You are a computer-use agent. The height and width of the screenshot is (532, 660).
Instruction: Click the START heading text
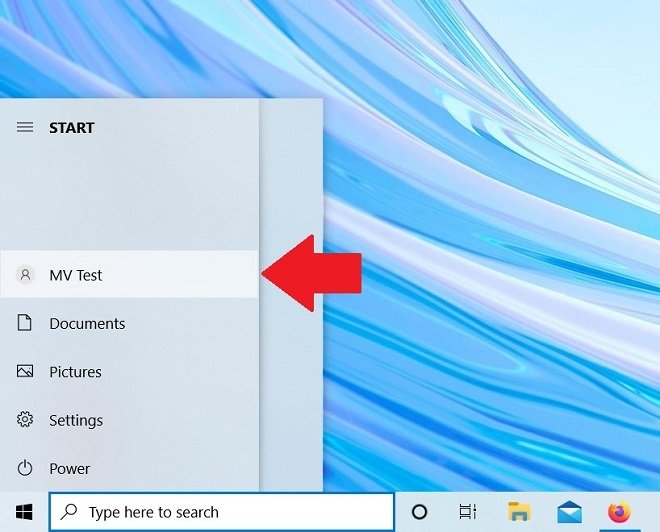pyautogui.click(x=72, y=128)
